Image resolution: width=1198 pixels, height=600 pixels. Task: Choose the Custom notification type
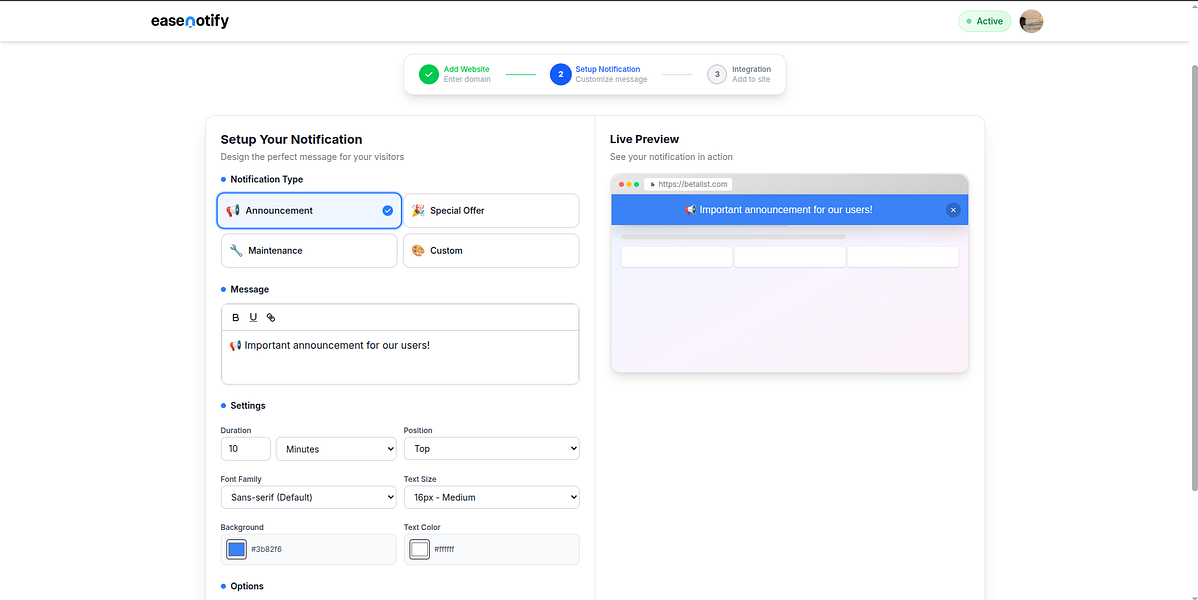pos(490,251)
